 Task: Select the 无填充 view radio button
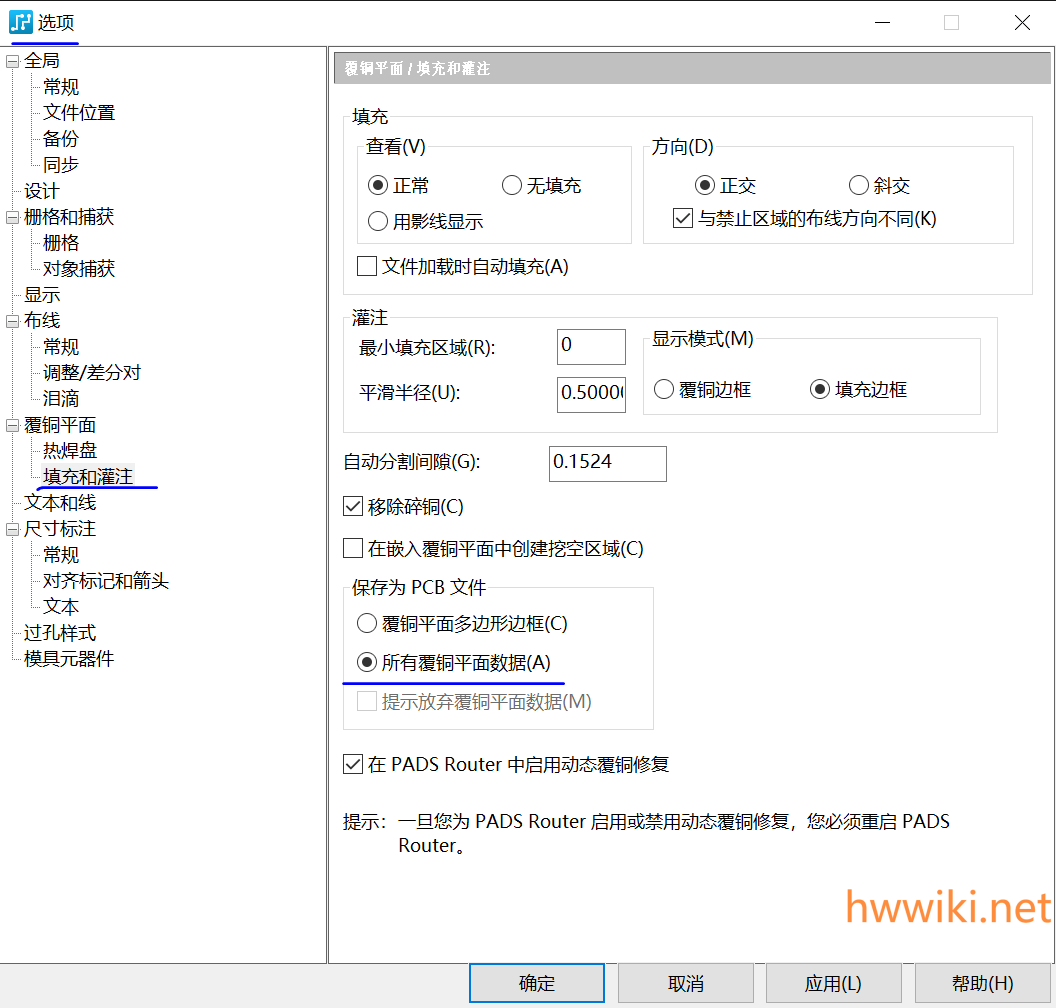click(x=512, y=186)
